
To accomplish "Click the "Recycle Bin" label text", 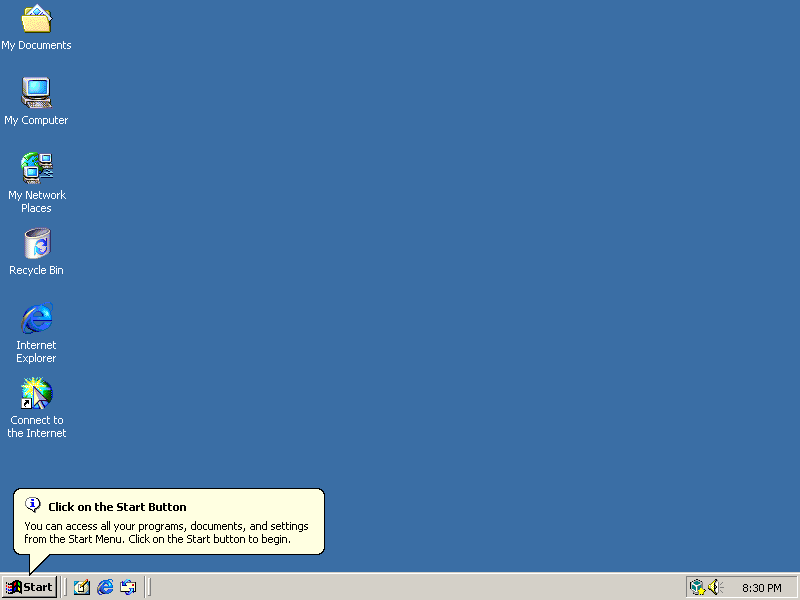I will pos(36,270).
